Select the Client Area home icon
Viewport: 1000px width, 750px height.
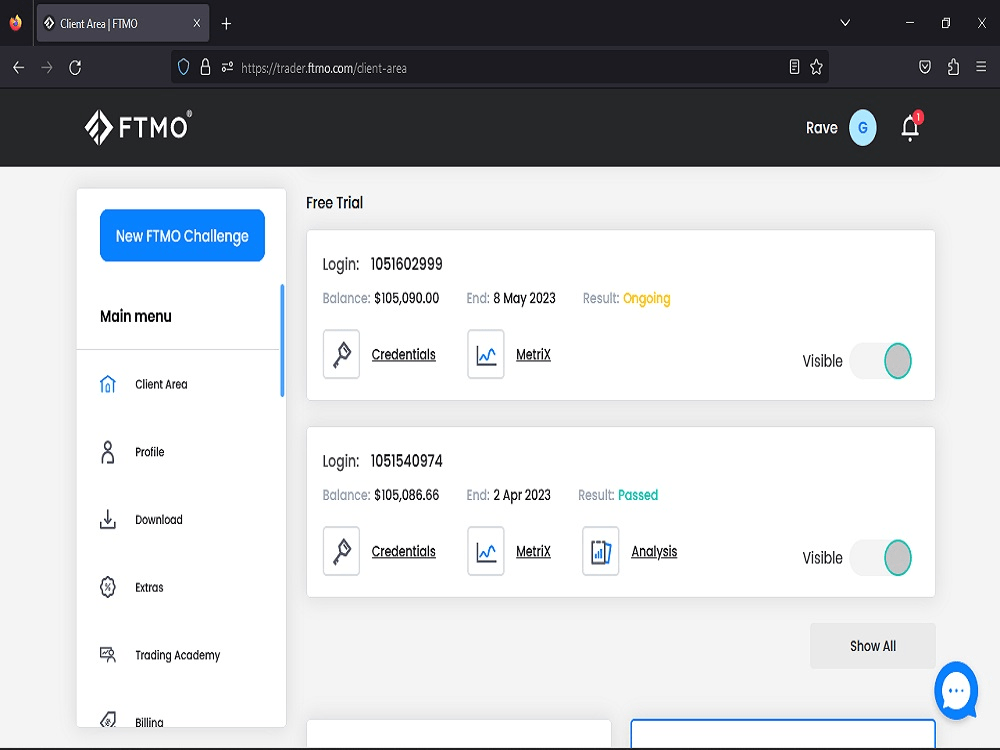[107, 383]
